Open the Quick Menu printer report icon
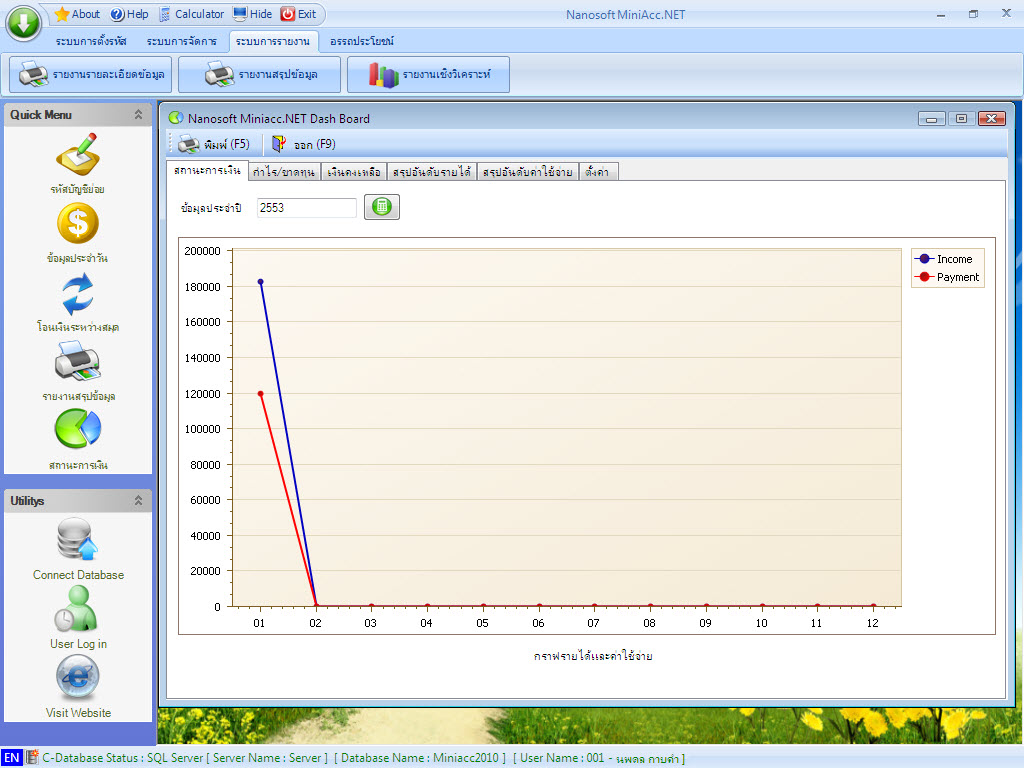 point(78,361)
